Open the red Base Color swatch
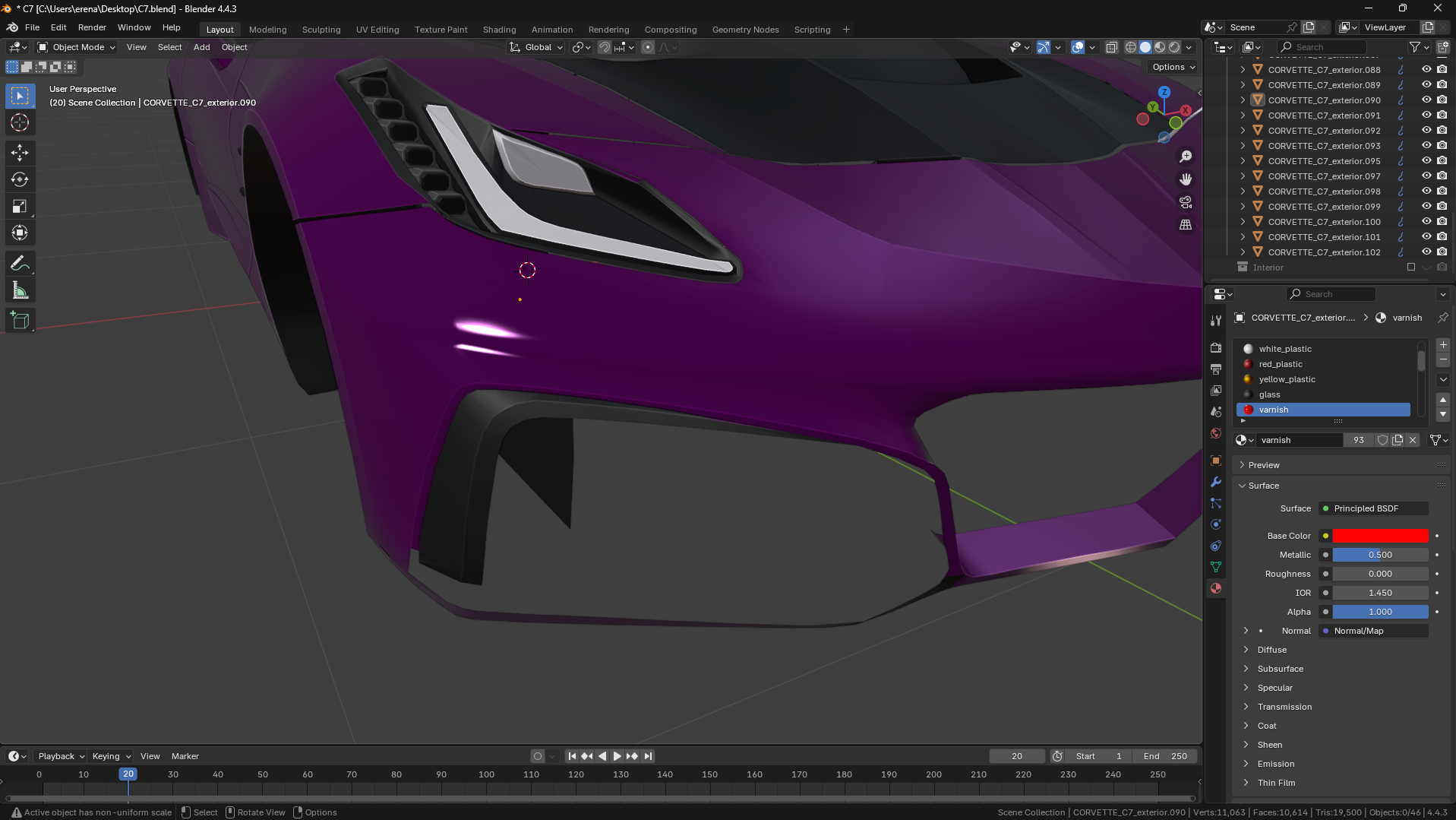 point(1380,536)
